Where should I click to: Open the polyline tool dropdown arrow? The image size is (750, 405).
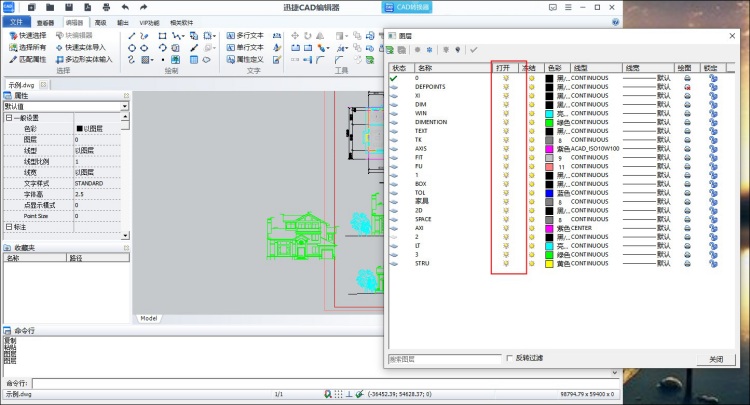click(x=183, y=36)
